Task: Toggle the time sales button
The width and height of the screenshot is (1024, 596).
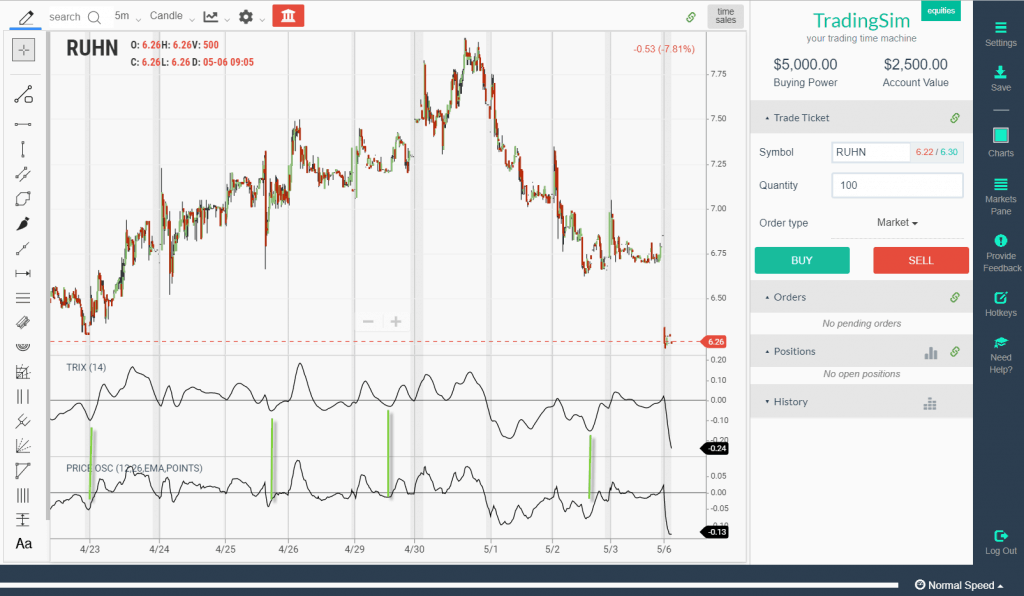Action: coord(724,15)
